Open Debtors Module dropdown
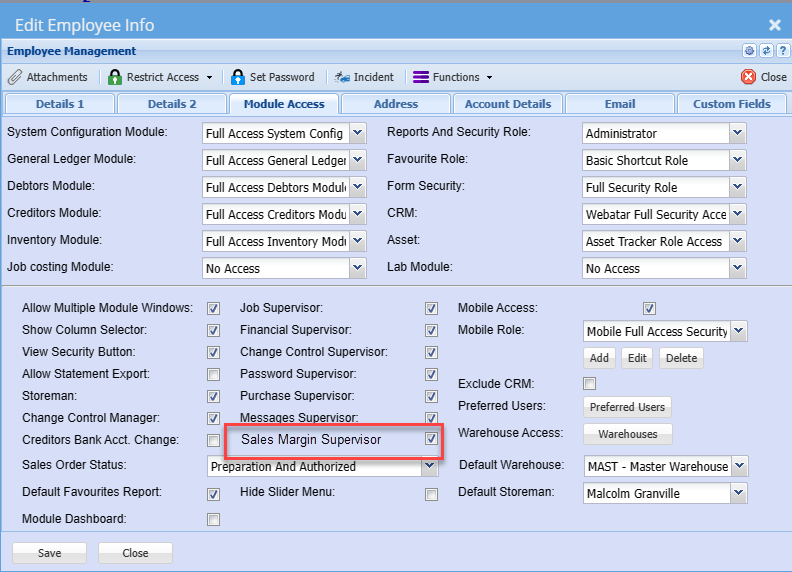Image resolution: width=792 pixels, height=572 pixels. click(358, 187)
